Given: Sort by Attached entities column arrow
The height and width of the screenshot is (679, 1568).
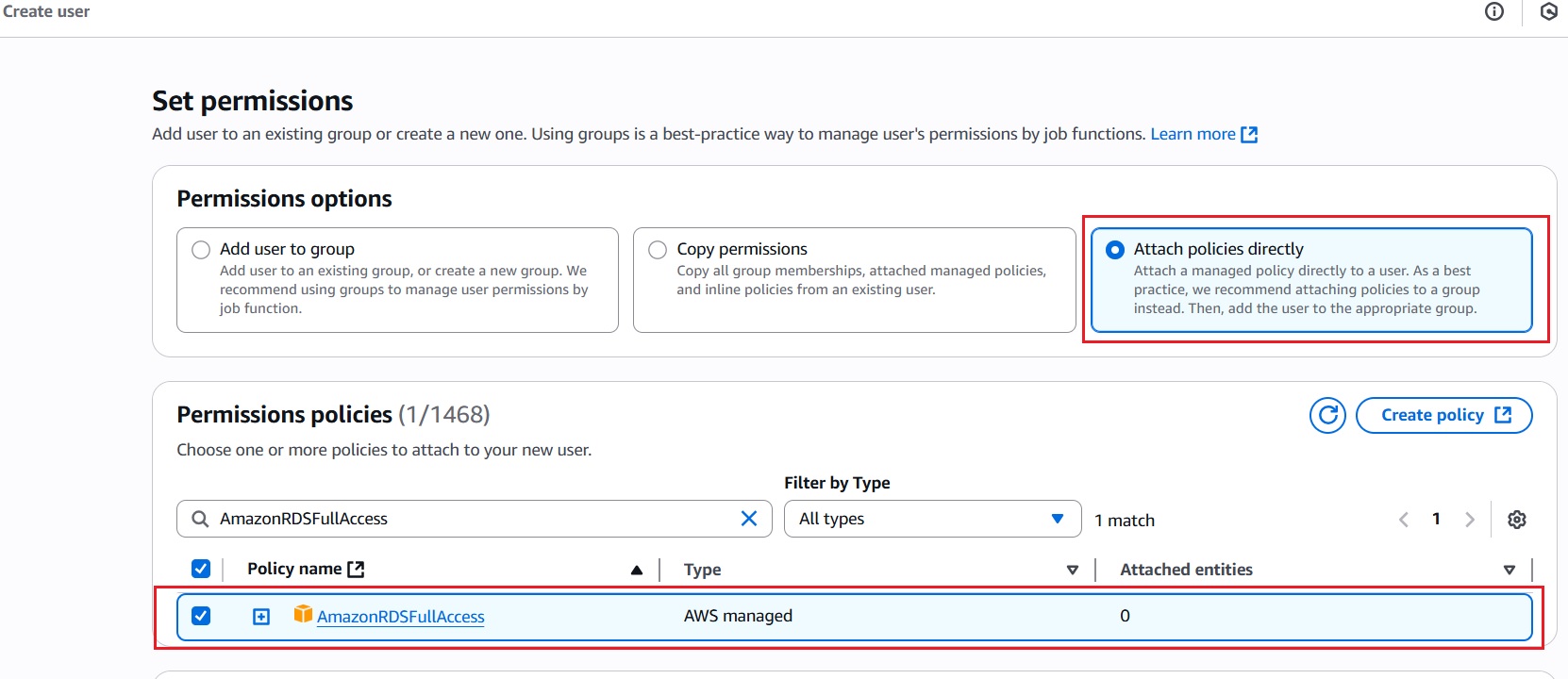Looking at the screenshot, I should point(1509,570).
